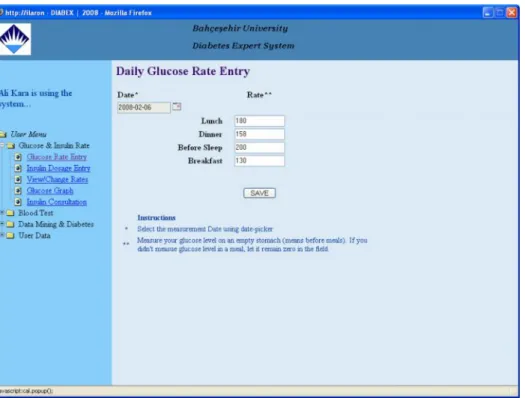Viewport: 525px width, 398px height.
Task: Click the Blood Test folder icon
Action: point(10,213)
